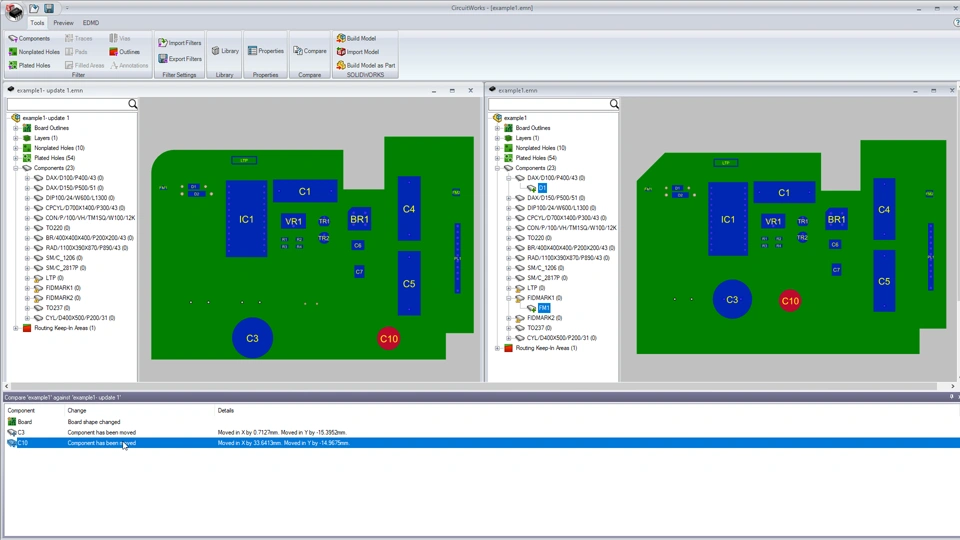
Task: Click Build Model in SOLIDWORKS group
Action: pos(356,38)
